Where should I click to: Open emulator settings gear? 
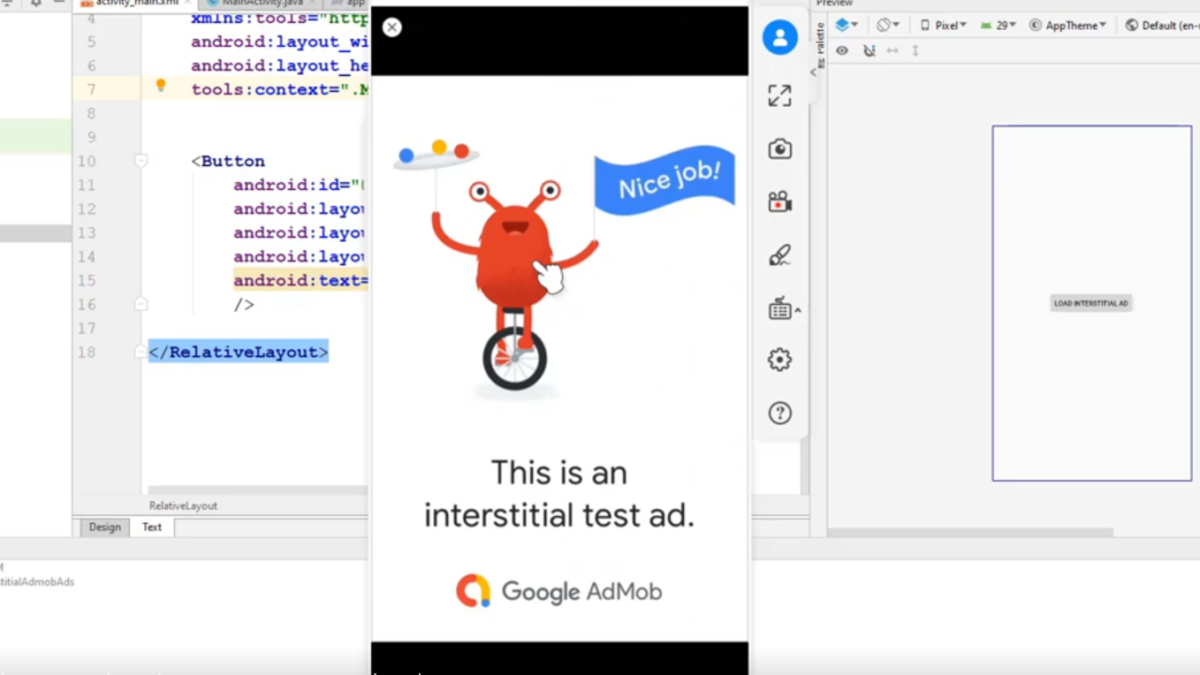click(779, 360)
